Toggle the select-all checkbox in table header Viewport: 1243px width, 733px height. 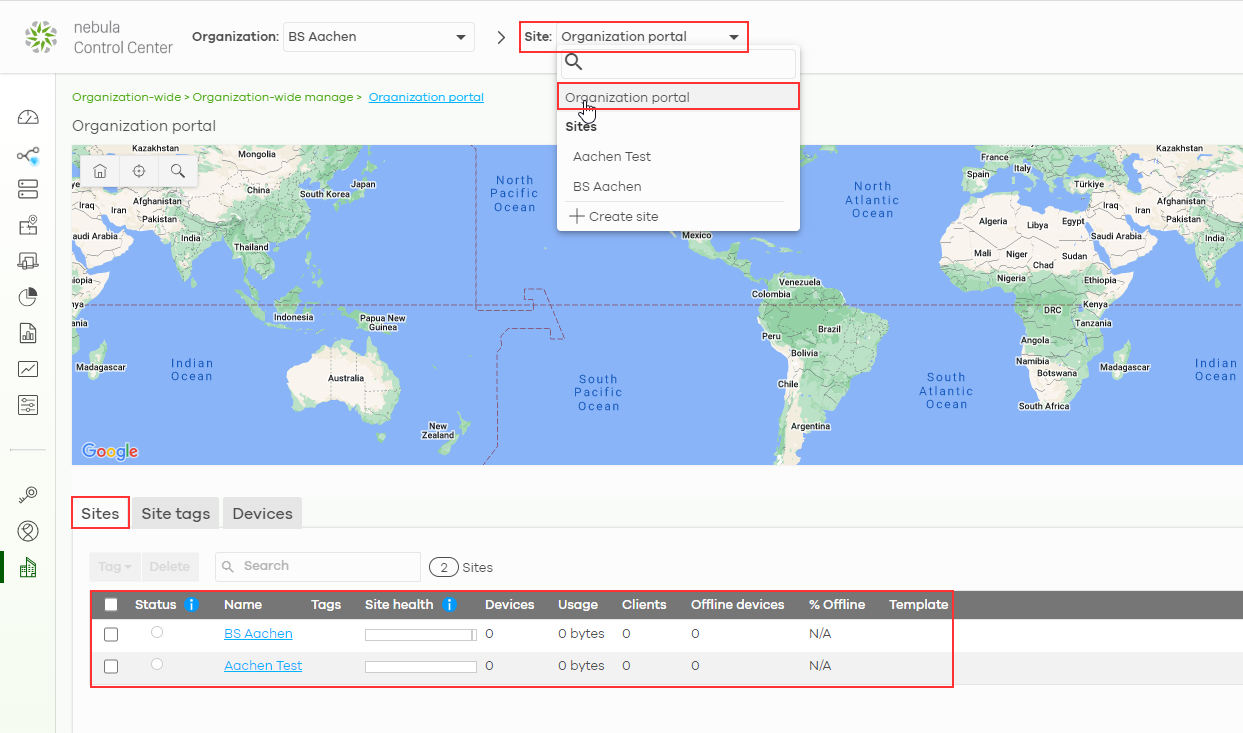(111, 605)
